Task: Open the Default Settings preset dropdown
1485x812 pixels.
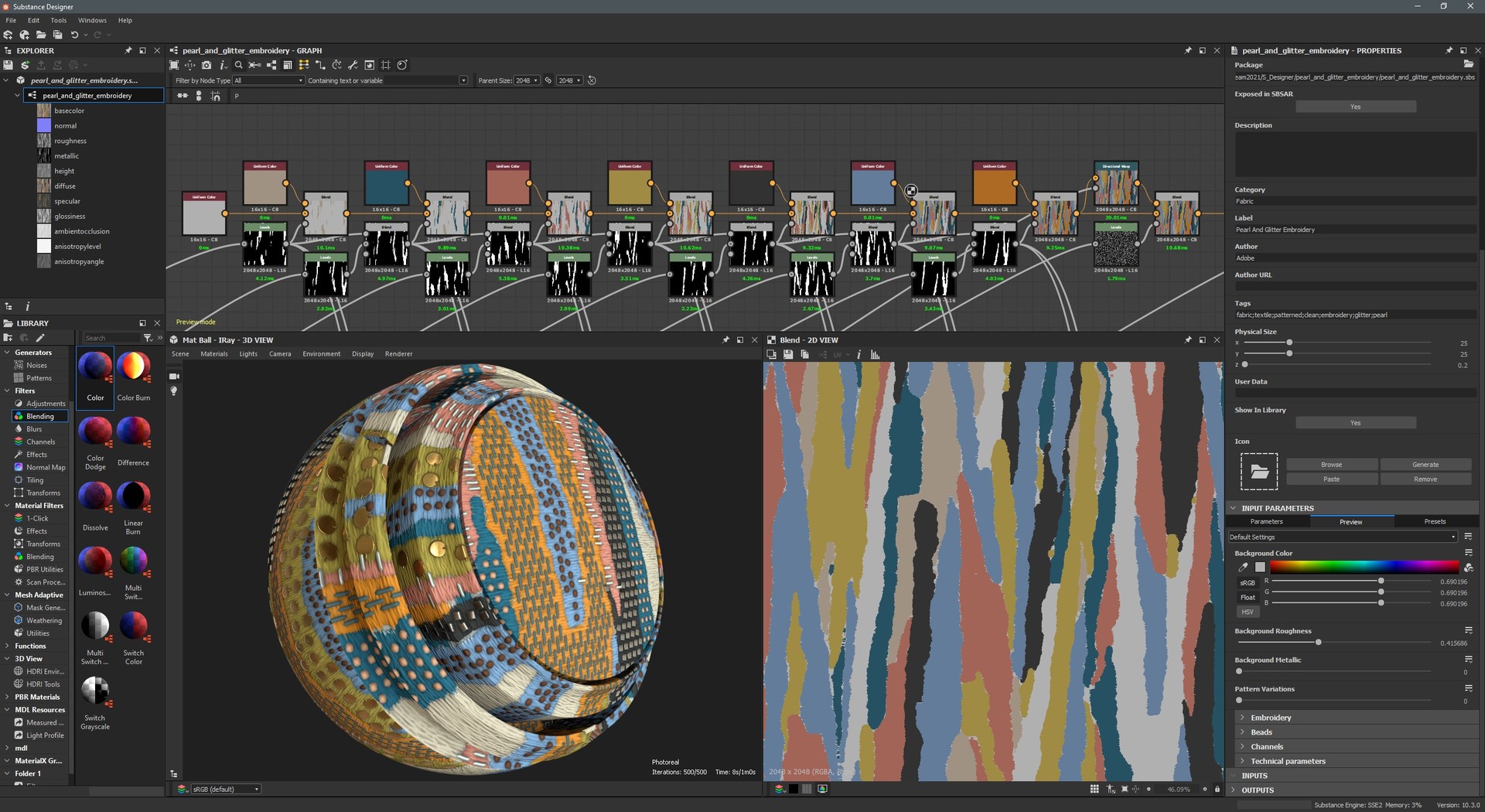Action: [1343, 537]
